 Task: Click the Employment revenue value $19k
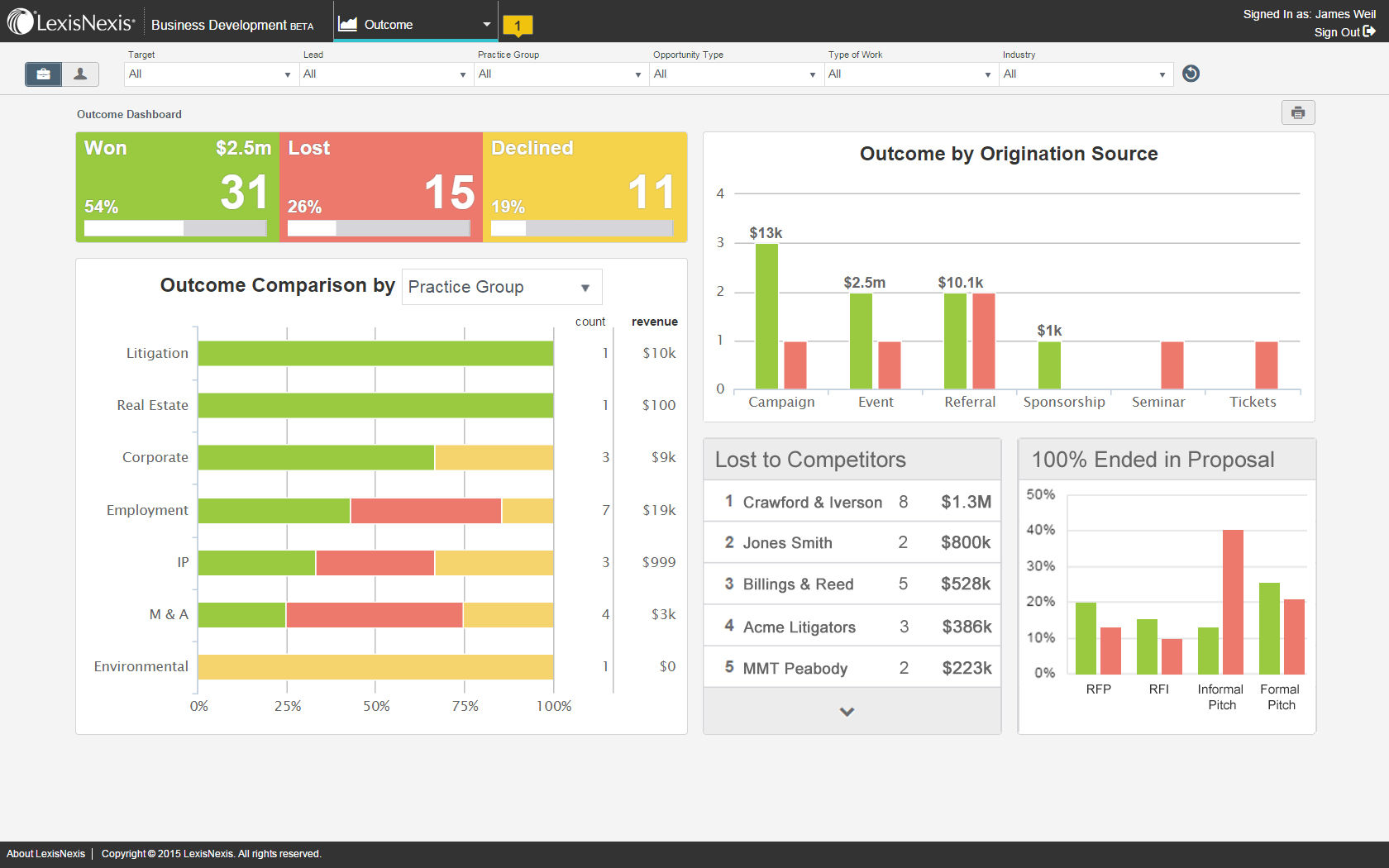(x=659, y=510)
